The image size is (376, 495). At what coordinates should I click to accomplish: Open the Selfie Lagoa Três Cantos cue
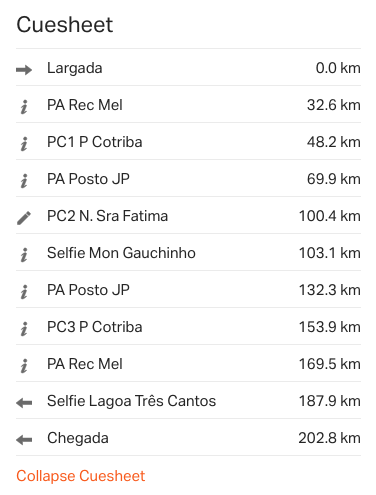(188, 400)
